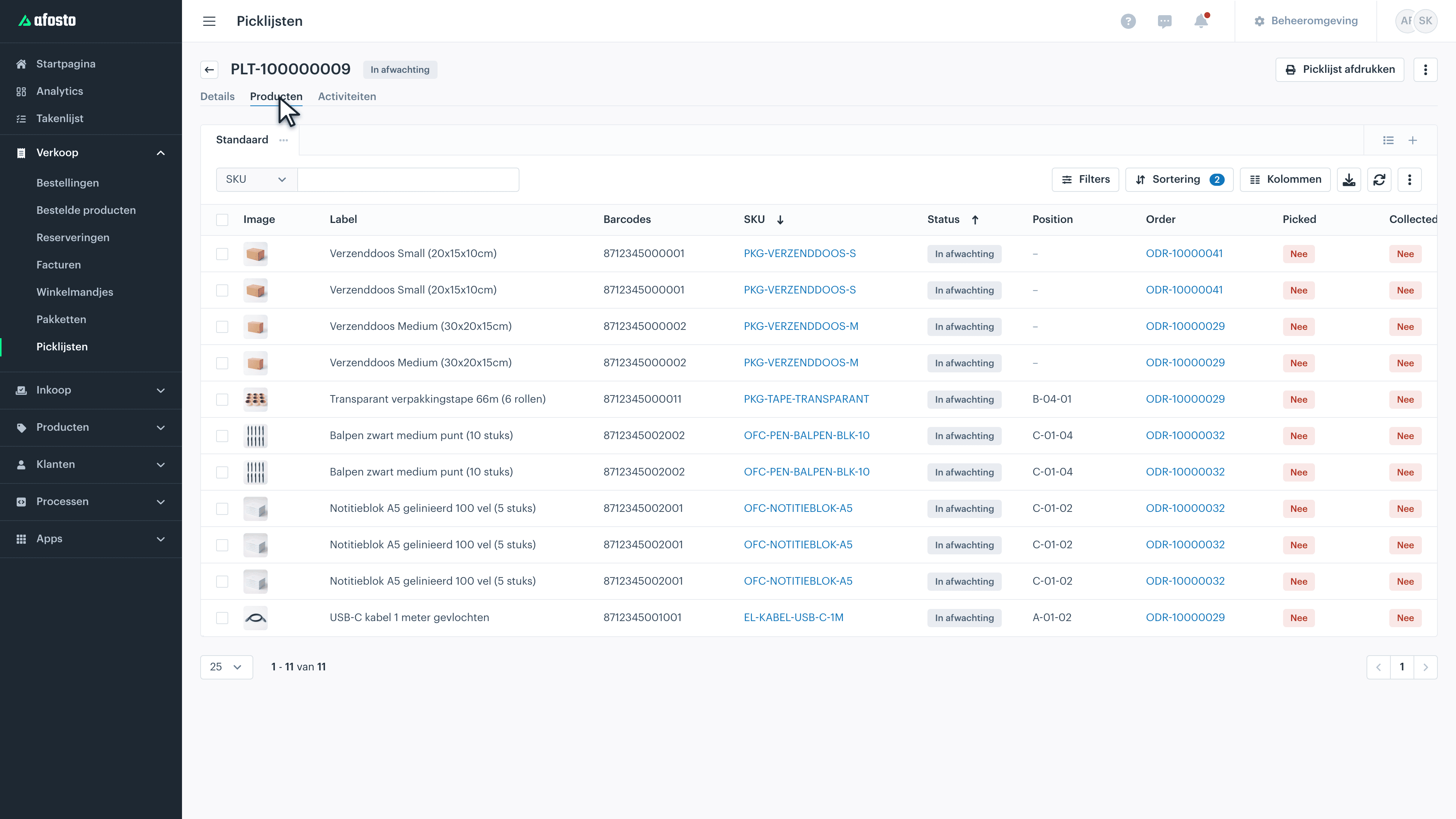Open the help question mark icon
The image size is (1456, 819).
(x=1128, y=21)
